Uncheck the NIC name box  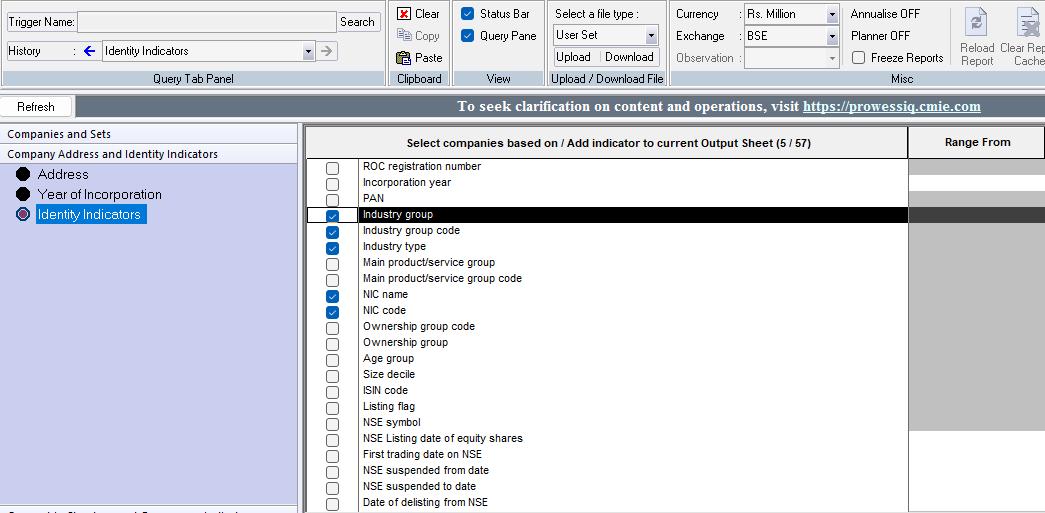click(x=333, y=296)
